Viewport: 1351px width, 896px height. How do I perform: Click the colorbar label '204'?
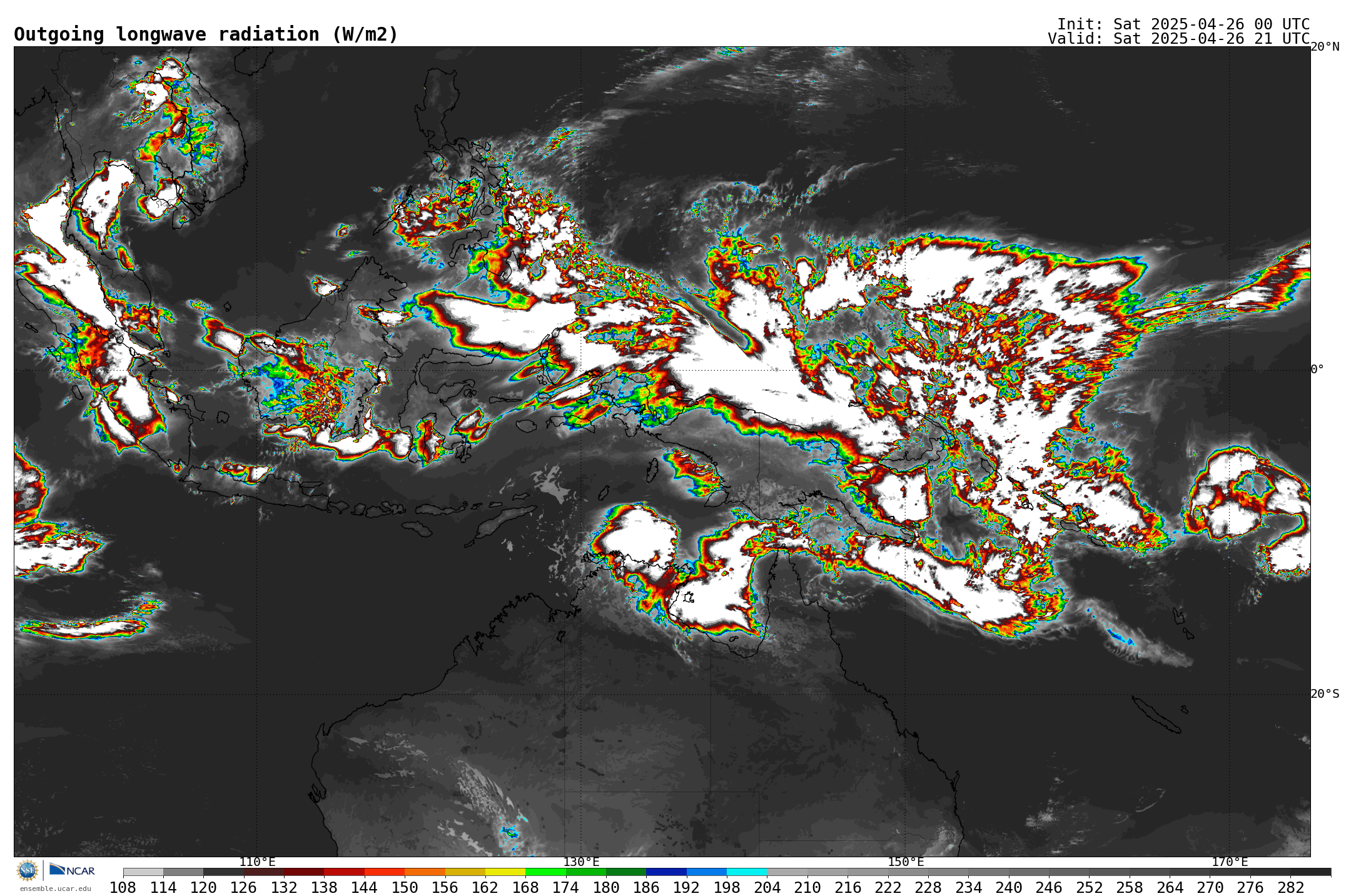(x=767, y=888)
